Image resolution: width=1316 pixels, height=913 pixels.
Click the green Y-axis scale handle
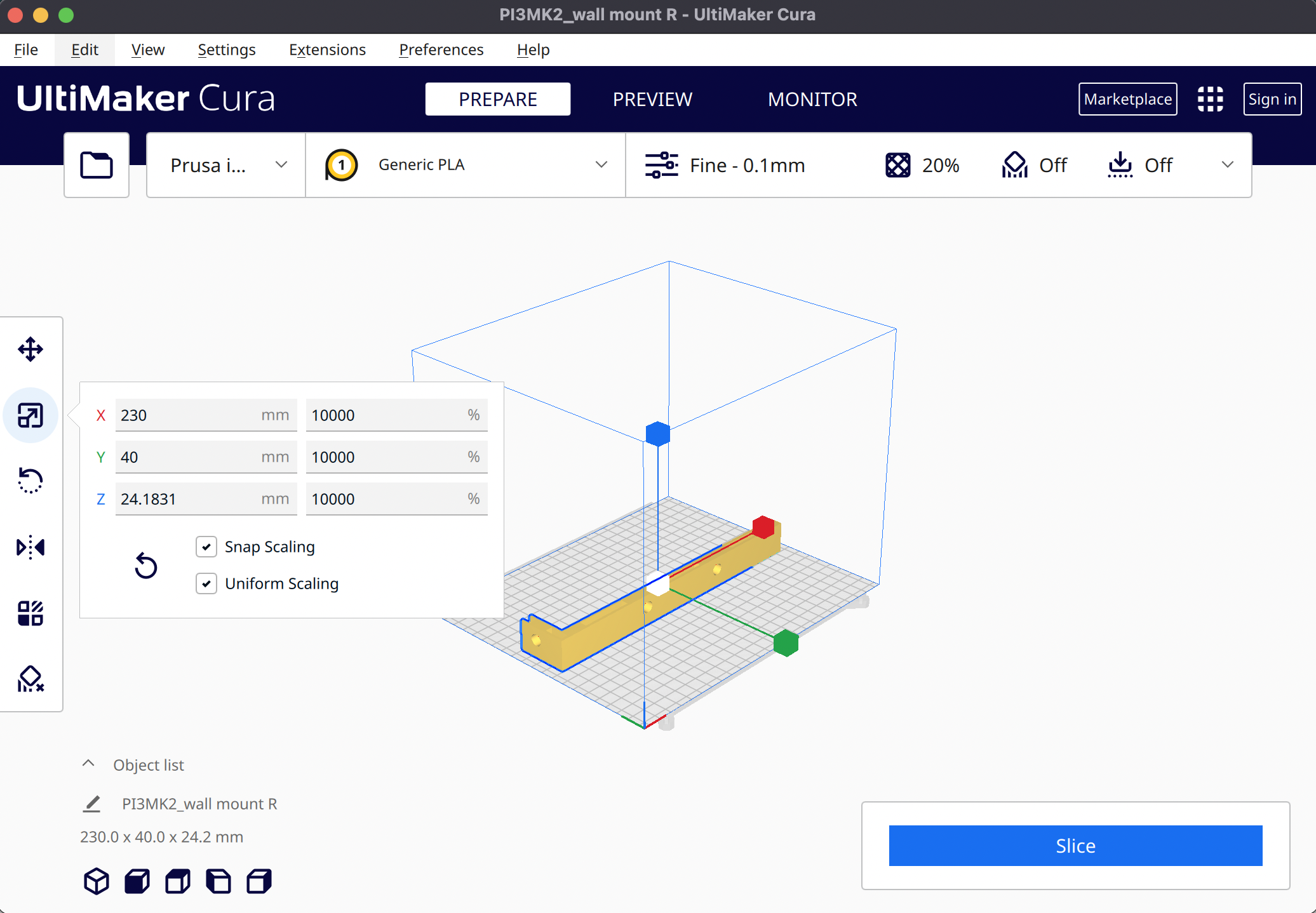click(x=786, y=643)
